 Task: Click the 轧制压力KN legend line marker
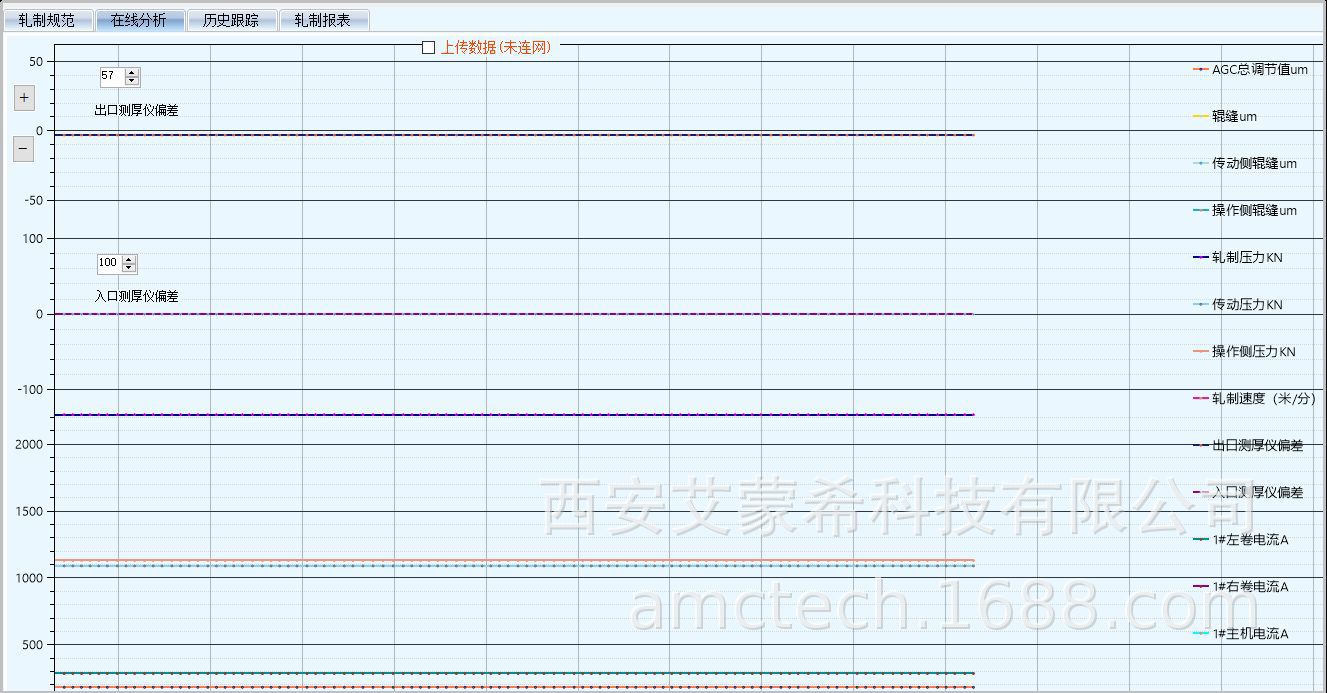[1201, 258]
